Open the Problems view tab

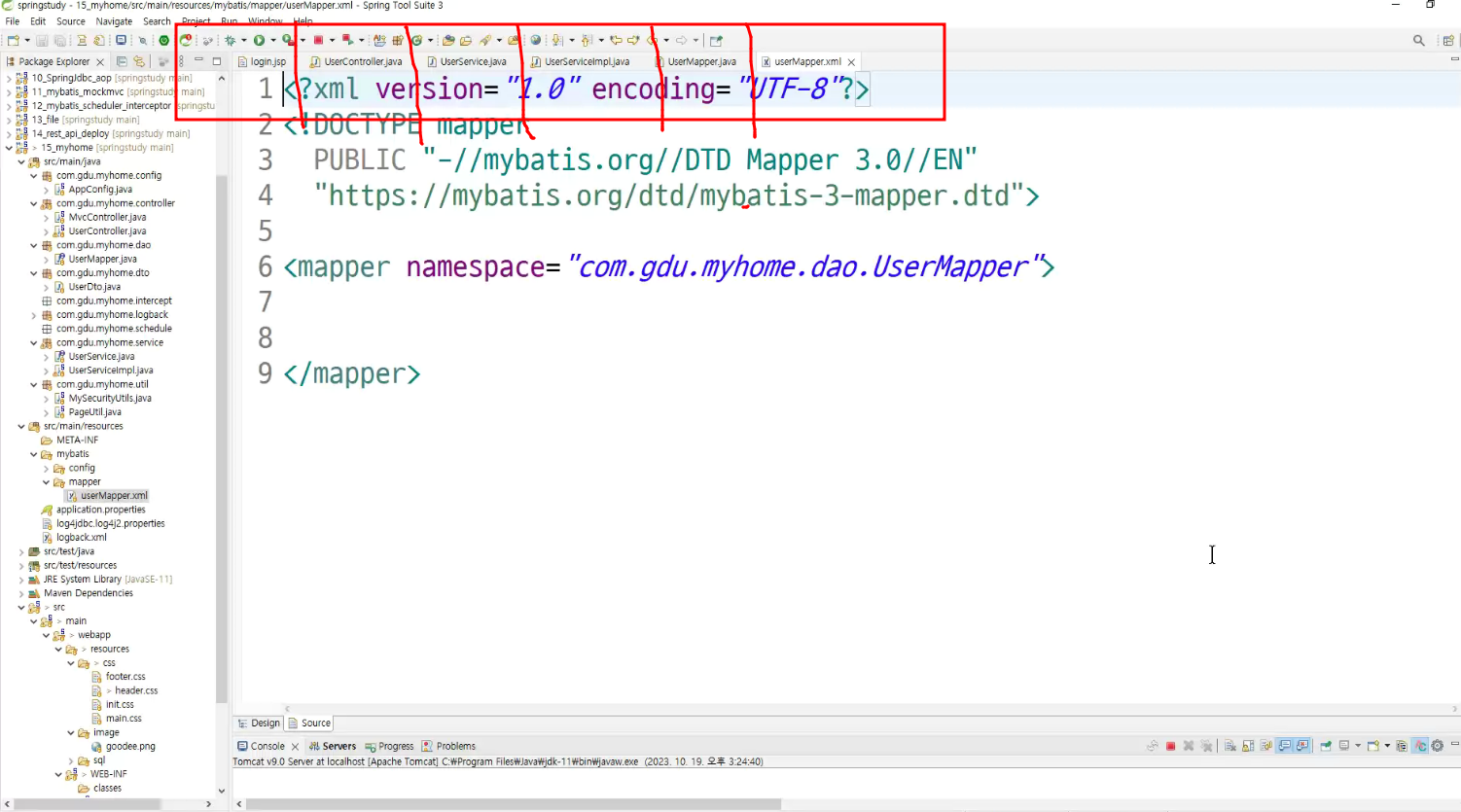(x=448, y=746)
